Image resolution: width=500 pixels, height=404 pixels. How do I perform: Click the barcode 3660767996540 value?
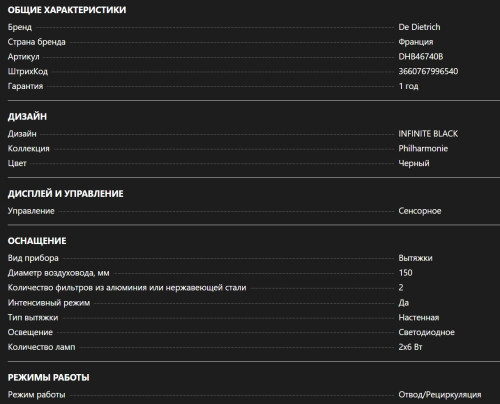(x=428, y=71)
